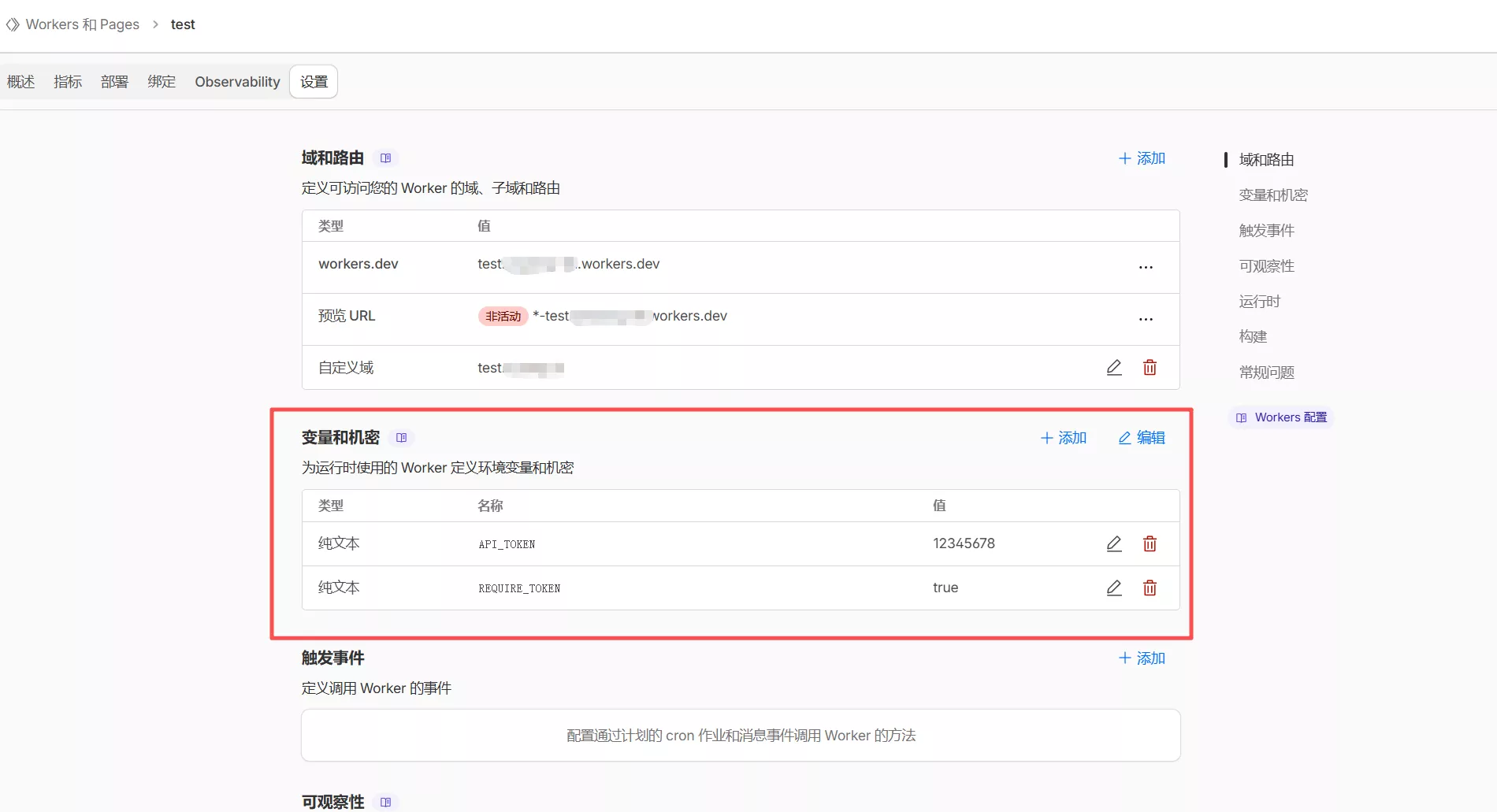This screenshot has height=812, width=1497.
Task: Open docs icon next to 可观察性 heading
Action: point(385,802)
